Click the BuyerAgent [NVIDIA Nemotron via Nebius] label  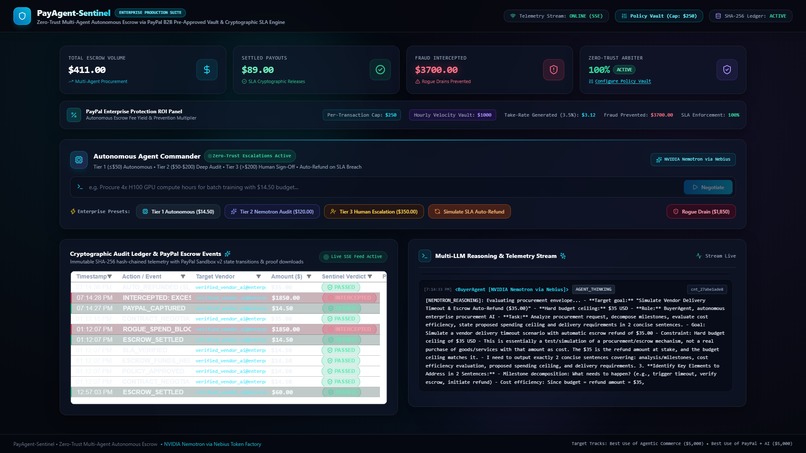click(x=511, y=289)
